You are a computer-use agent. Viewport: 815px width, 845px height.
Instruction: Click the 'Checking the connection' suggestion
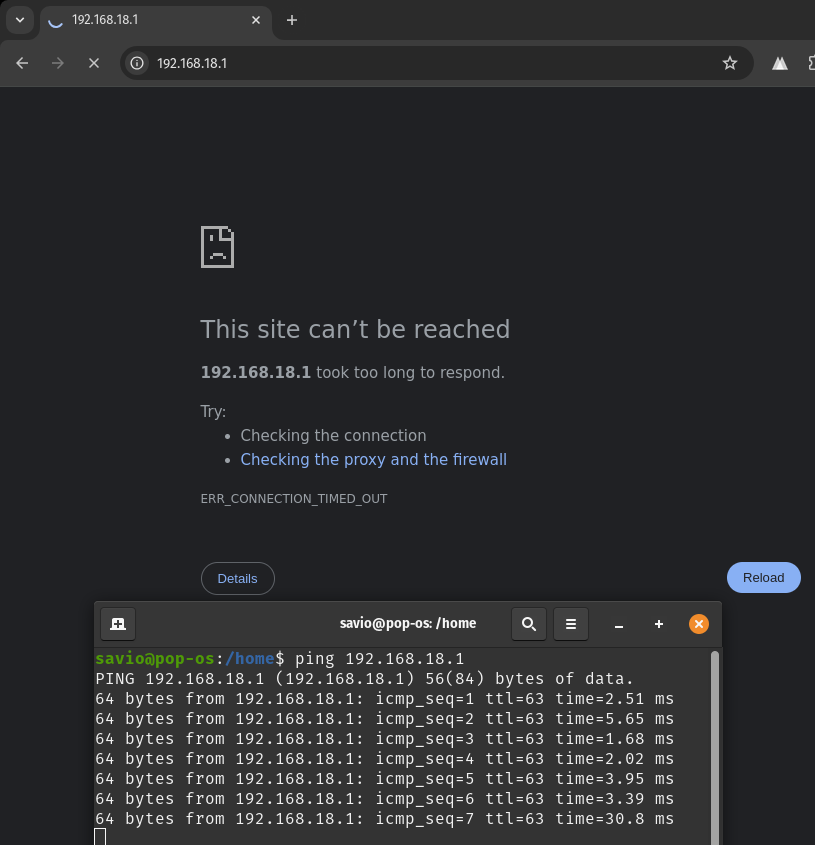pos(333,435)
